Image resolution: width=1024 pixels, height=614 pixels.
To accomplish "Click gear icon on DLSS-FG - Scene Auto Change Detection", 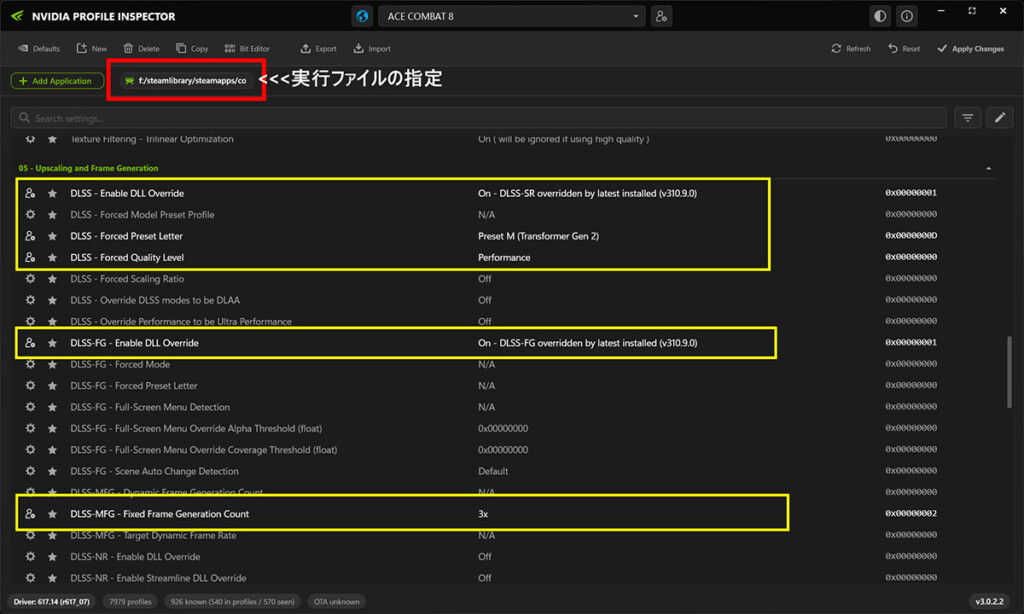I will [30, 471].
